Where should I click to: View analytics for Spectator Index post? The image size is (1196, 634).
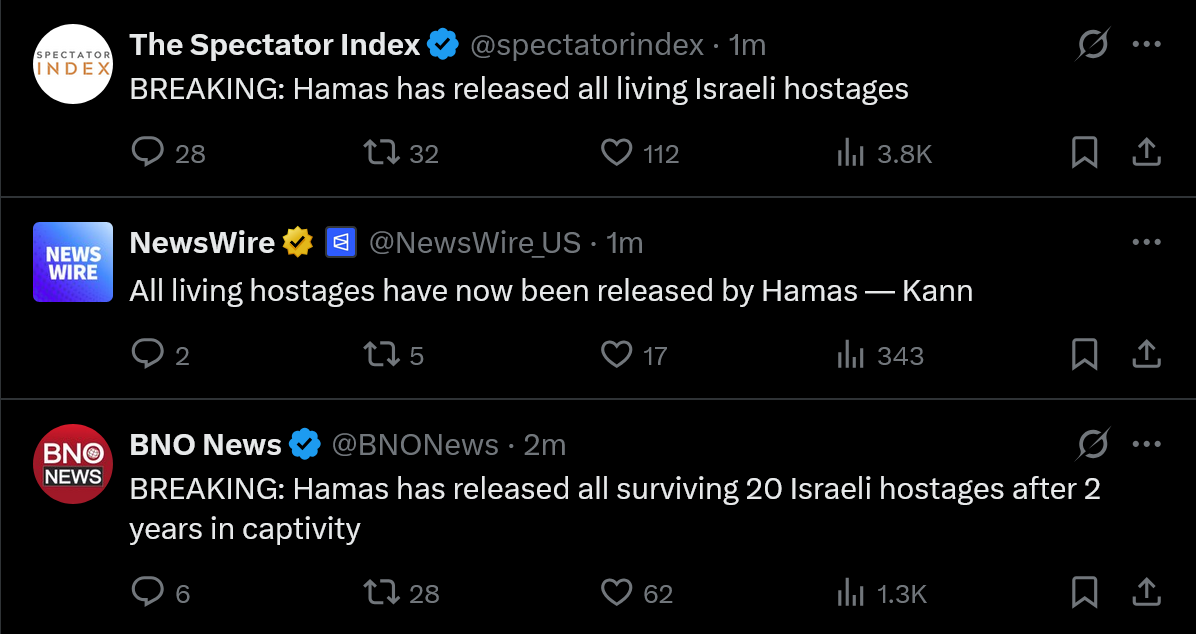850,153
